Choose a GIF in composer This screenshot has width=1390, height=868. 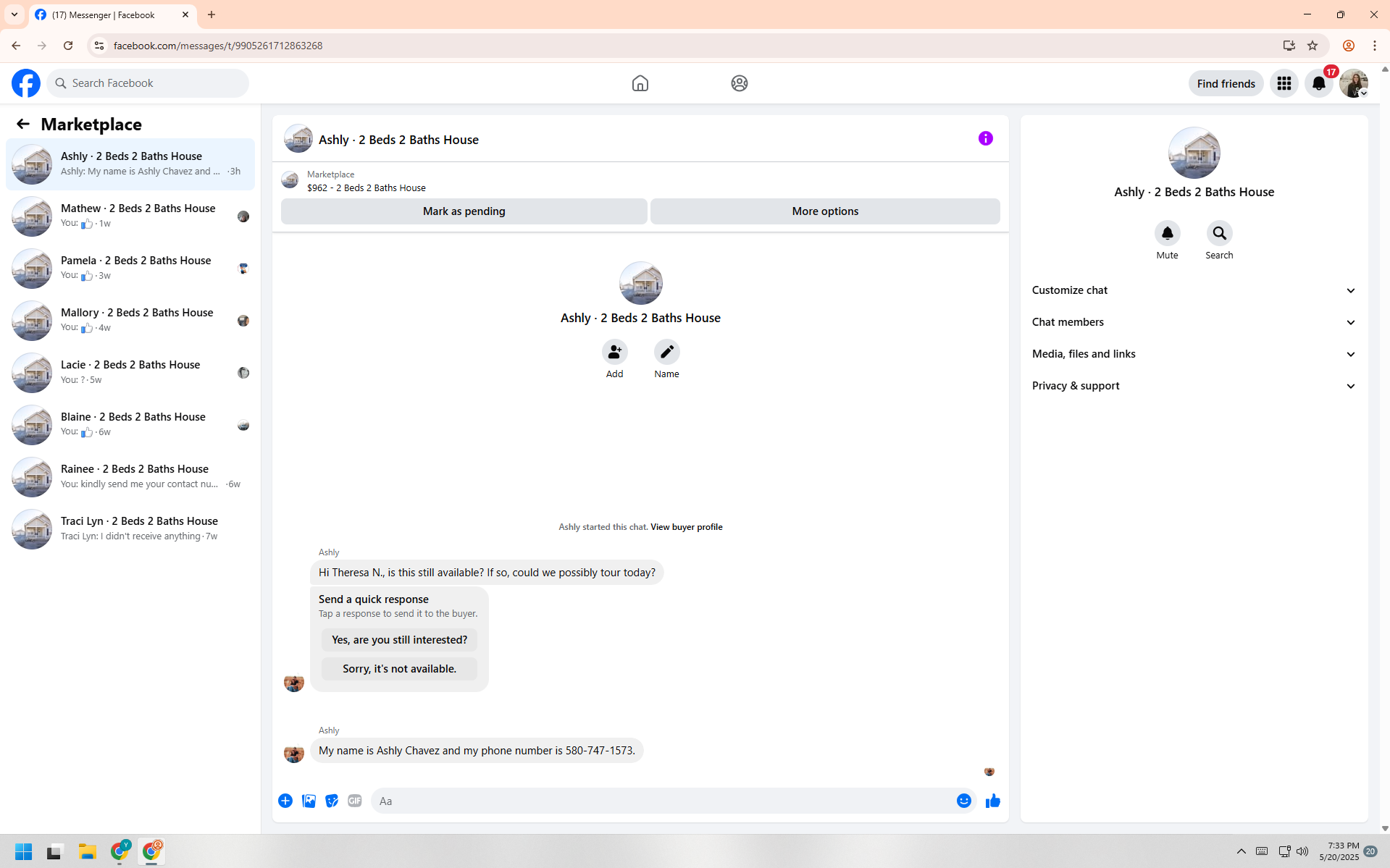click(355, 801)
